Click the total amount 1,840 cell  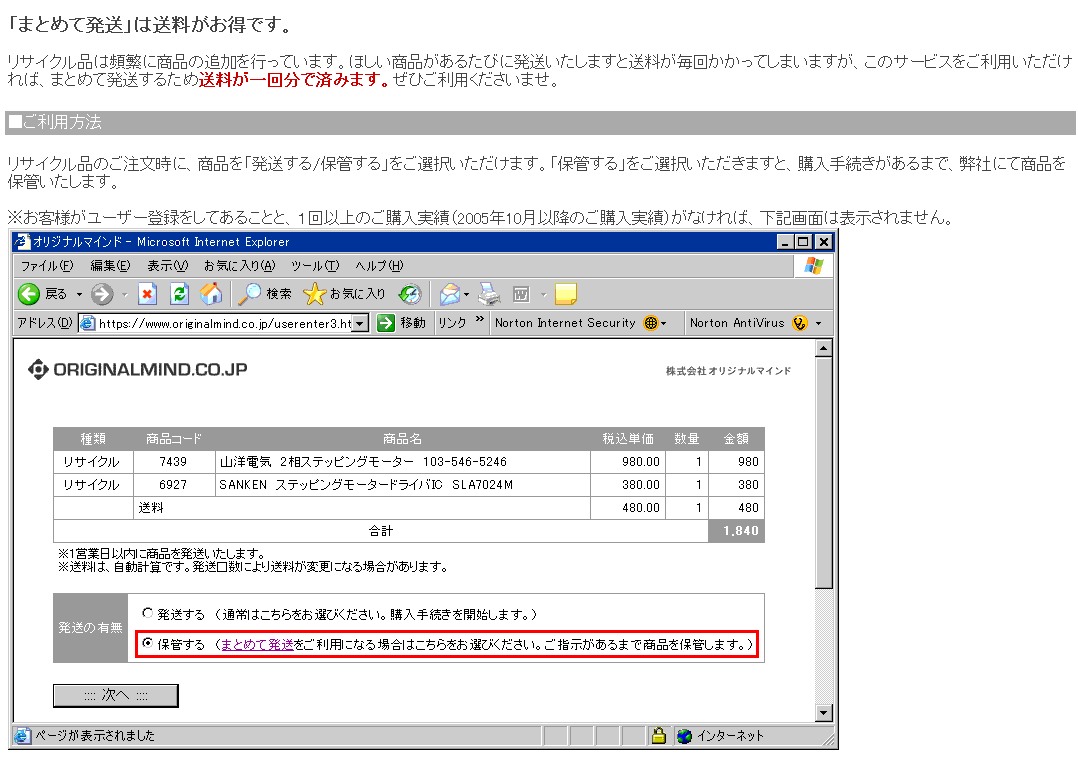point(736,531)
